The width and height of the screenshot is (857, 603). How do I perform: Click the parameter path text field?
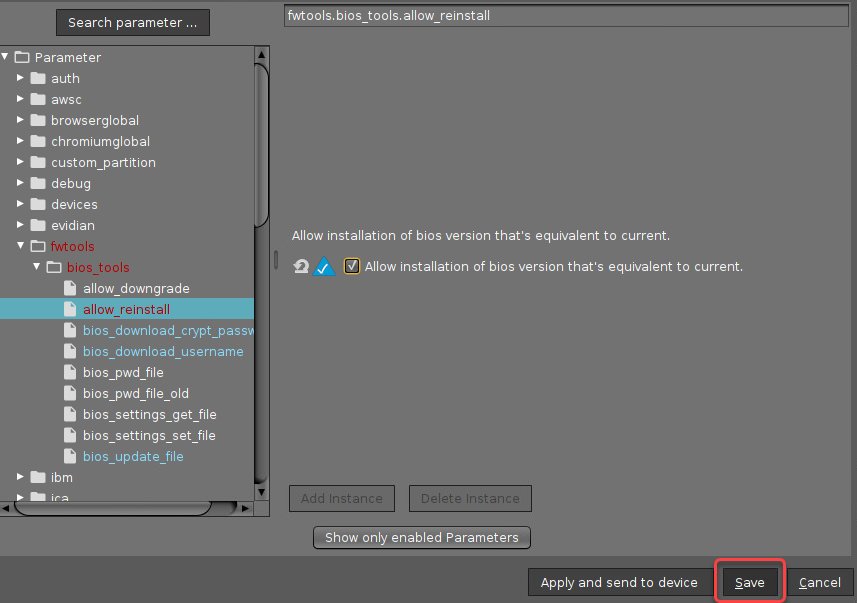[x=568, y=17]
